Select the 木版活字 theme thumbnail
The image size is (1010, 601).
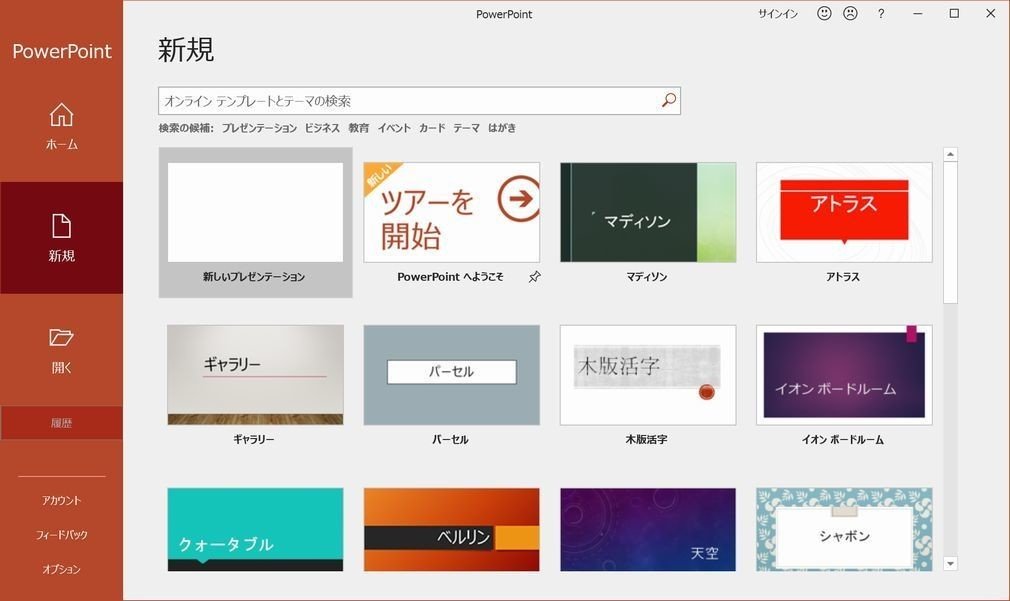(x=648, y=375)
